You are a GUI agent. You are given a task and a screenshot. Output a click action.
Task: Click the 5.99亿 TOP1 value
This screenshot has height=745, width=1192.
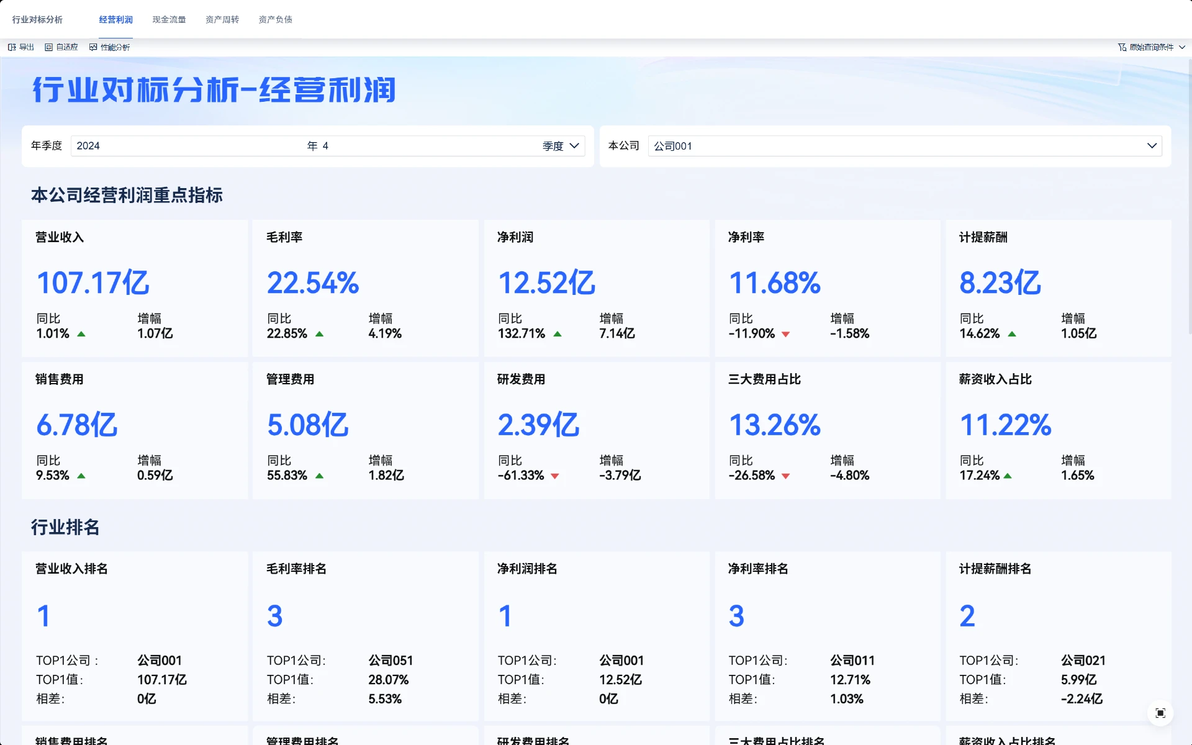click(x=1079, y=680)
